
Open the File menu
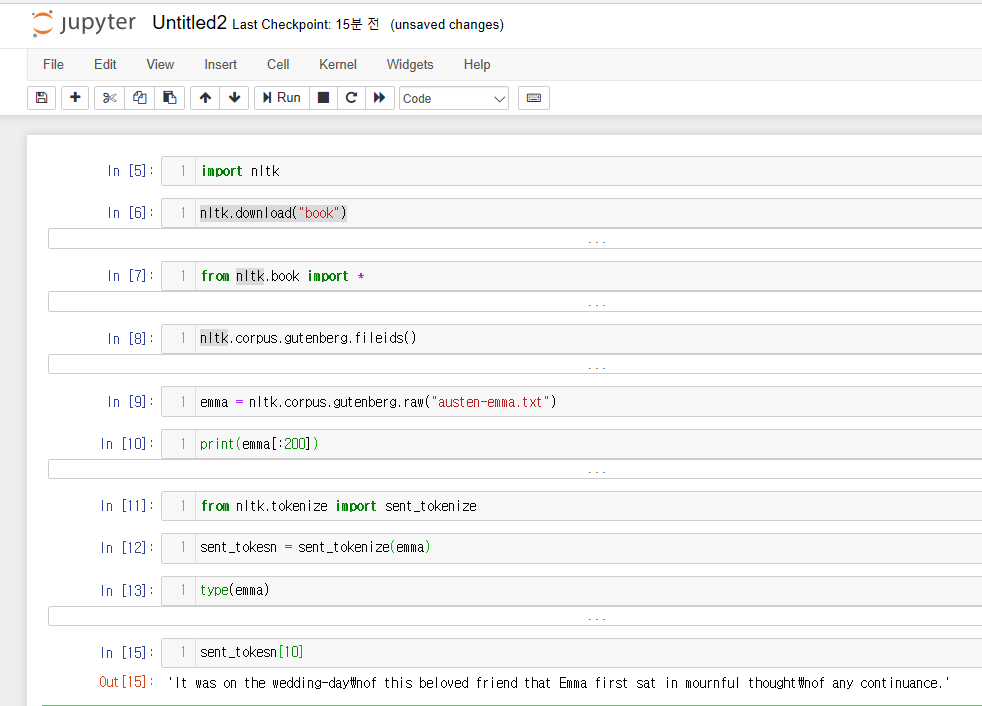(53, 65)
